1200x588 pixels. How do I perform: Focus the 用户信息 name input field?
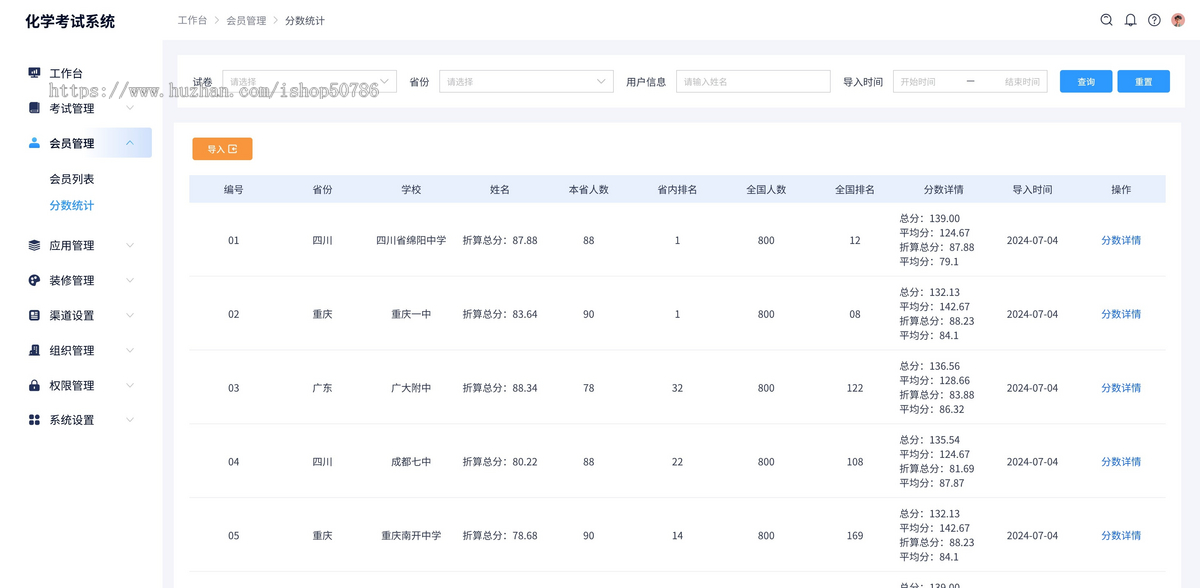click(x=753, y=81)
